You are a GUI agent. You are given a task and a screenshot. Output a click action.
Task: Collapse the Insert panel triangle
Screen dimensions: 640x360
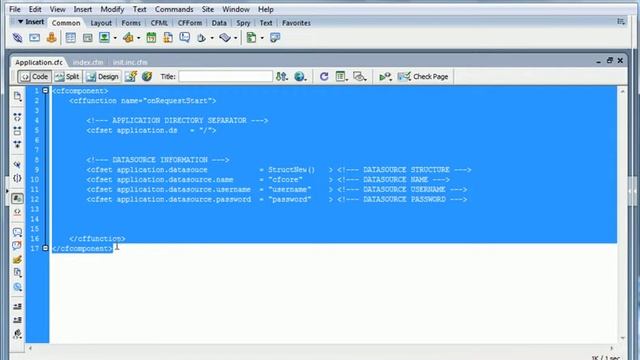click(20, 22)
